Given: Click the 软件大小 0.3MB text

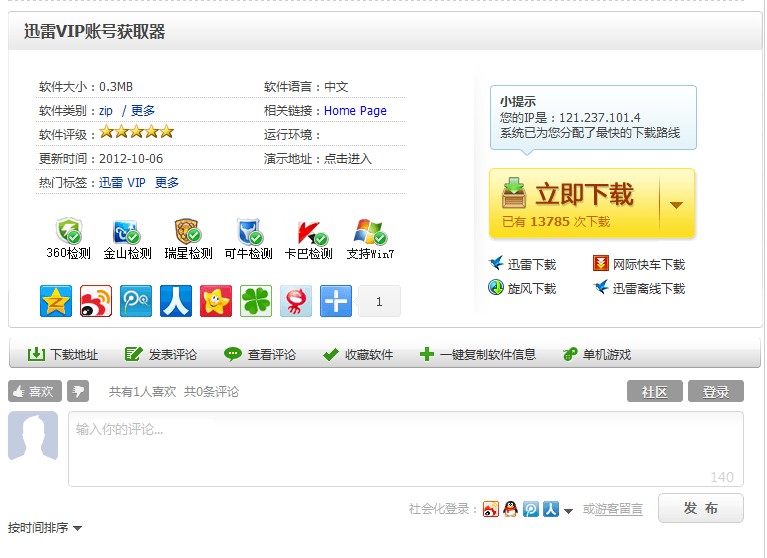Looking at the screenshot, I should point(86,87).
